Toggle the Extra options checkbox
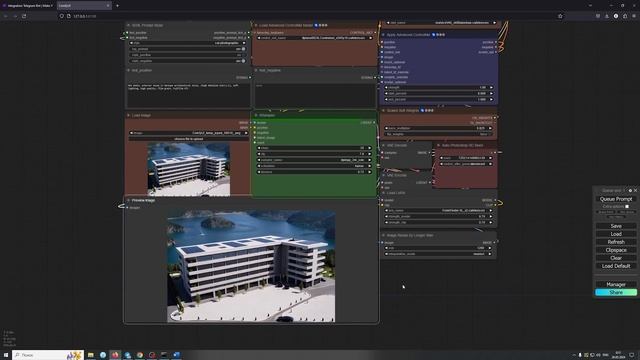The height and width of the screenshot is (360, 640). point(627,207)
